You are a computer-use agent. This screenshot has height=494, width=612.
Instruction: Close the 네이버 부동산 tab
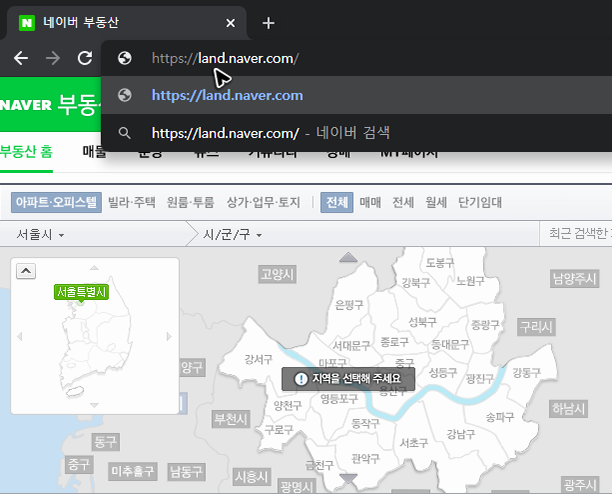[x=231, y=23]
